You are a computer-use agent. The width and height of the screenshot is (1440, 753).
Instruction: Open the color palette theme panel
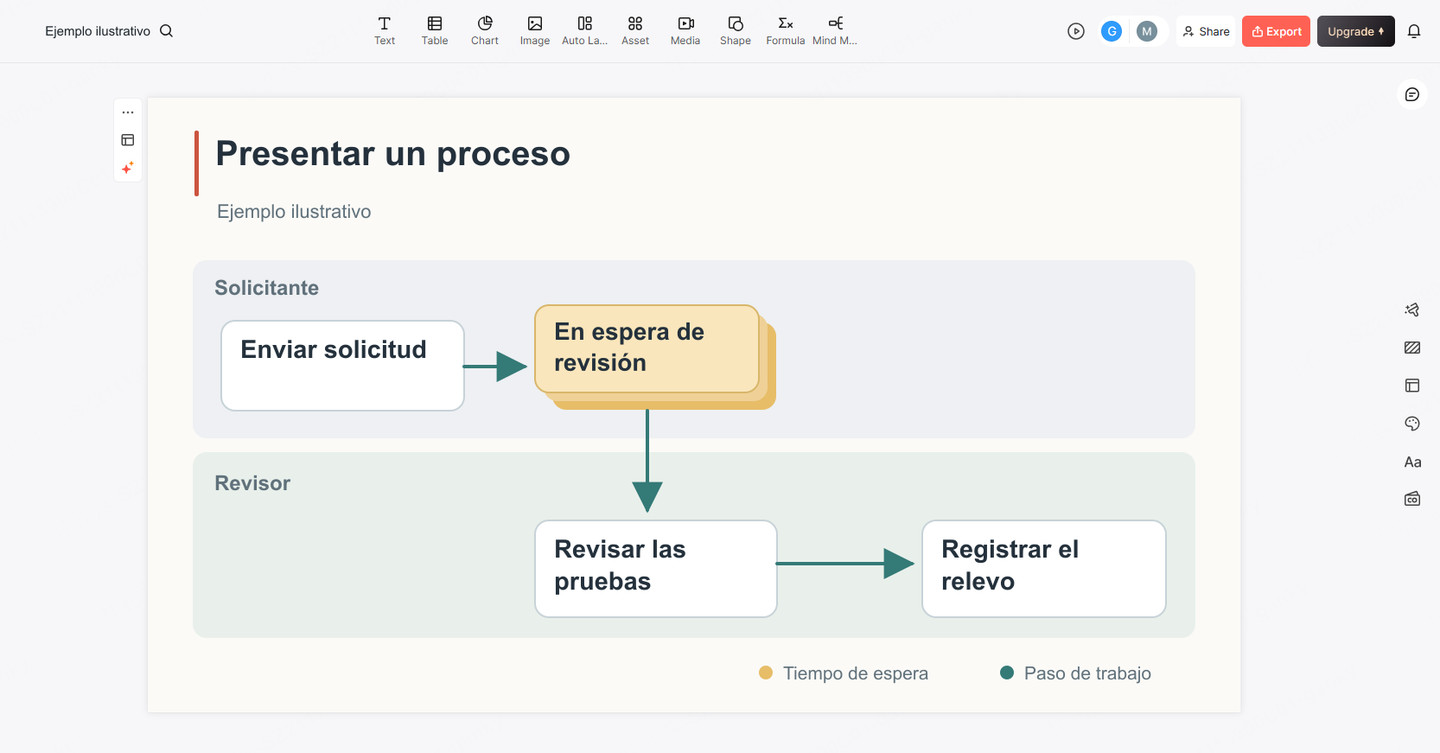click(x=1412, y=424)
